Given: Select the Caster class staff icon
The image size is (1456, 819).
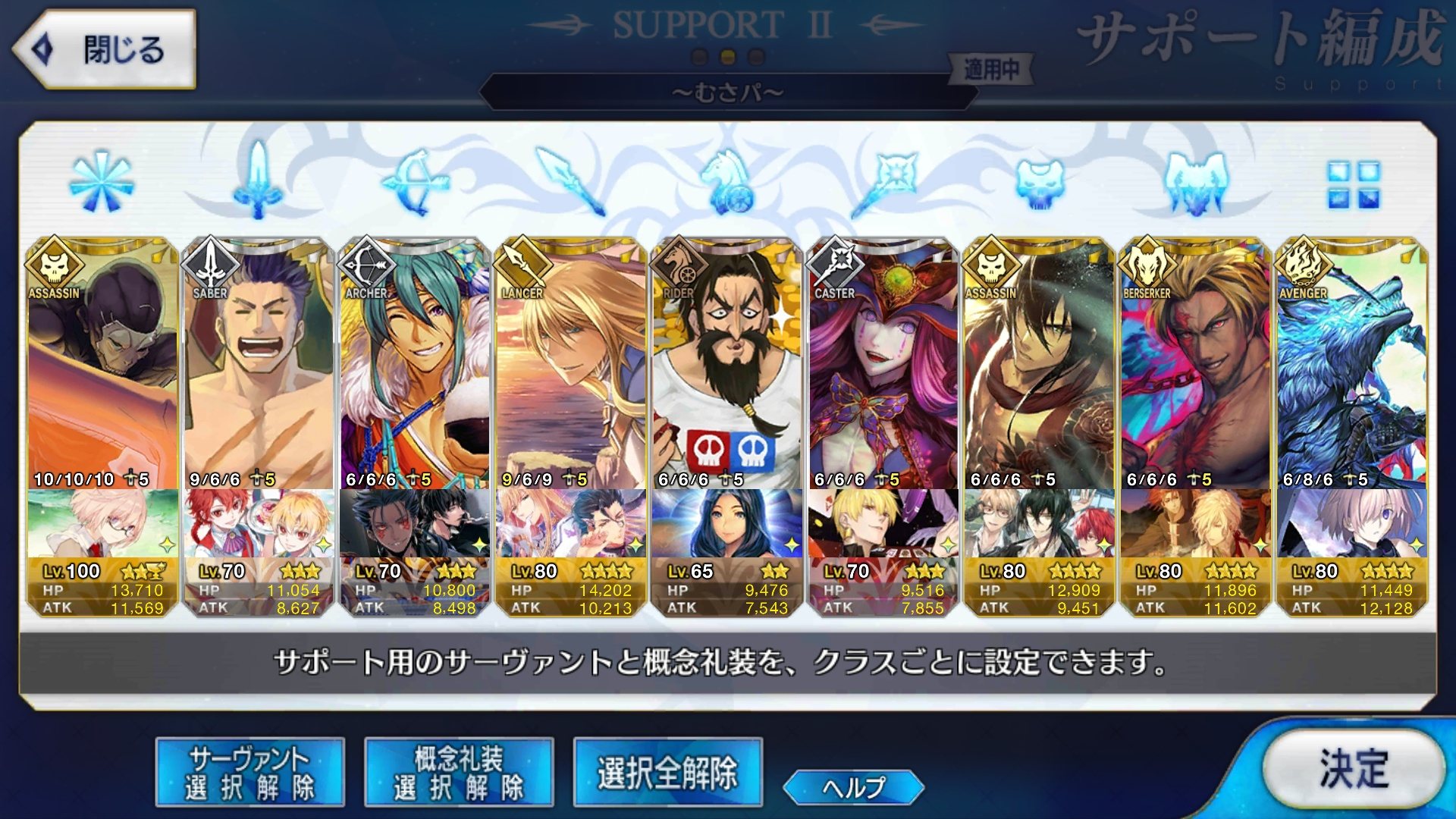Looking at the screenshot, I should 884,182.
